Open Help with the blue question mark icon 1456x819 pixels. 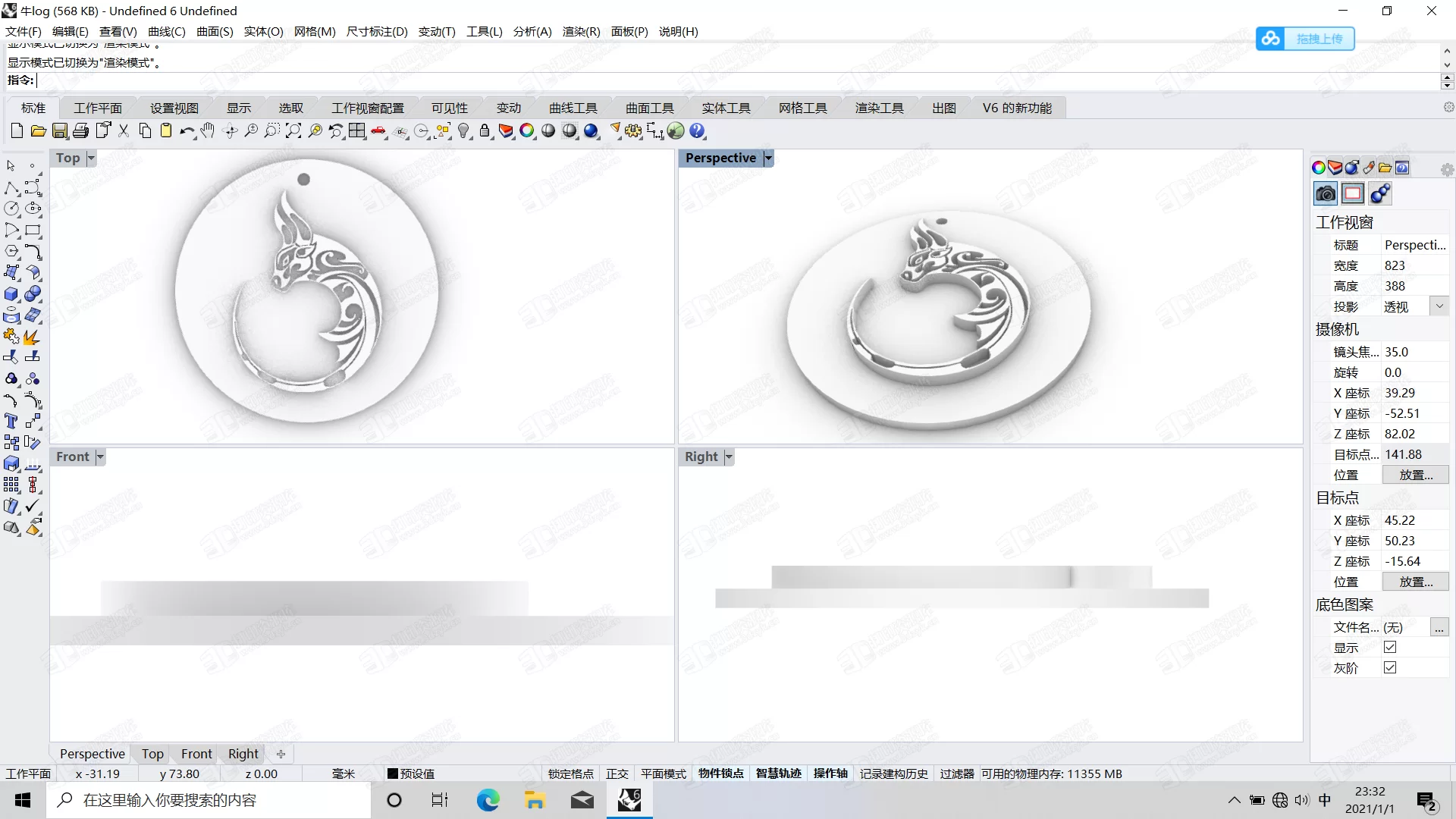(698, 131)
